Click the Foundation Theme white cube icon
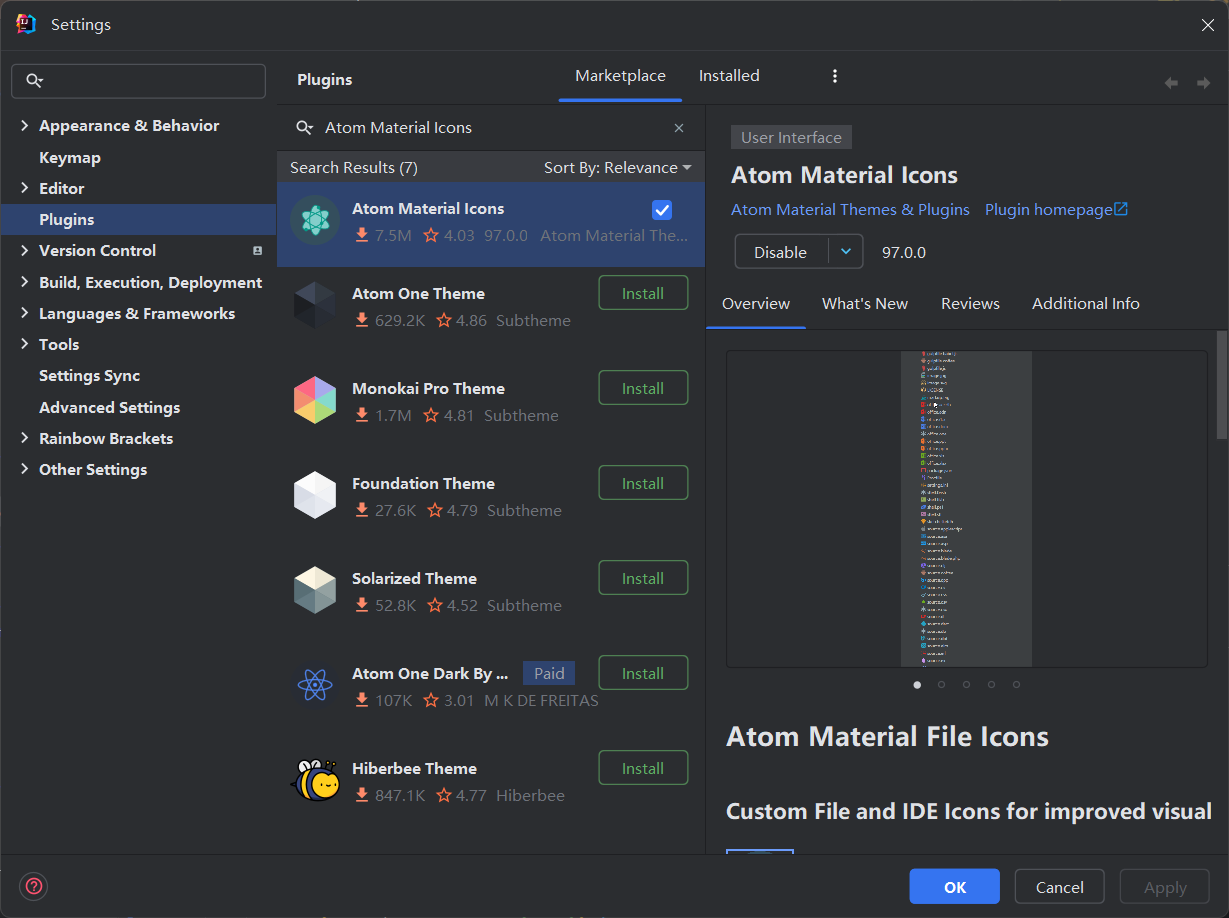Screen dimensions: 1229x918 tap(315, 495)
